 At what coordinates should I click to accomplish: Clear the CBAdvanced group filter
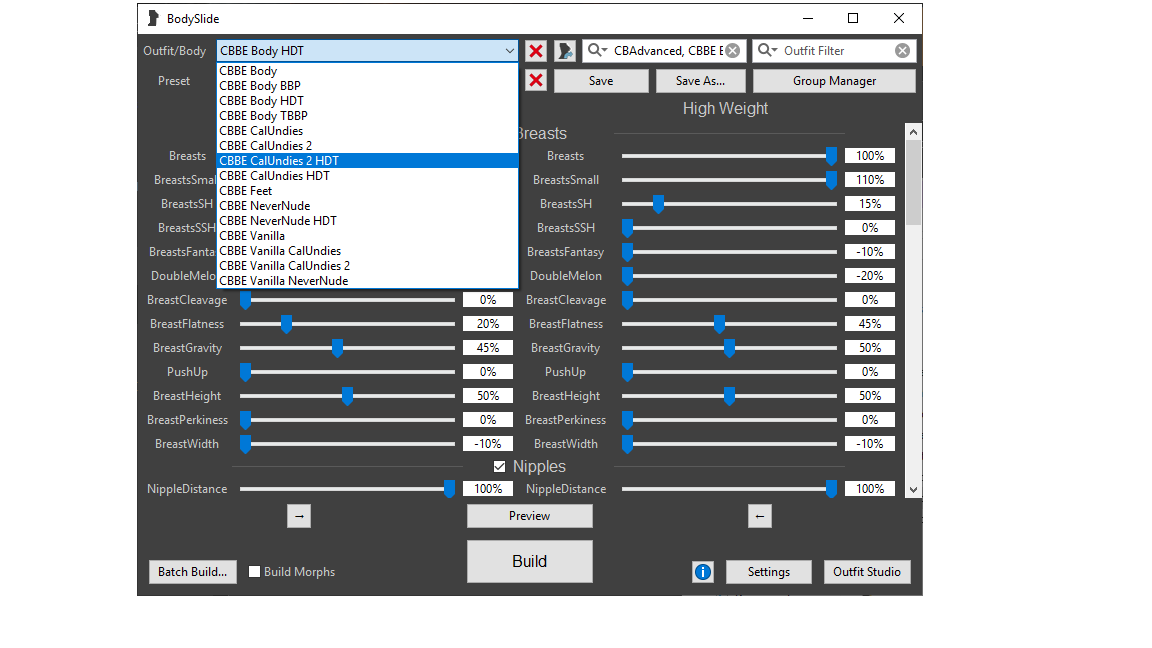click(732, 51)
